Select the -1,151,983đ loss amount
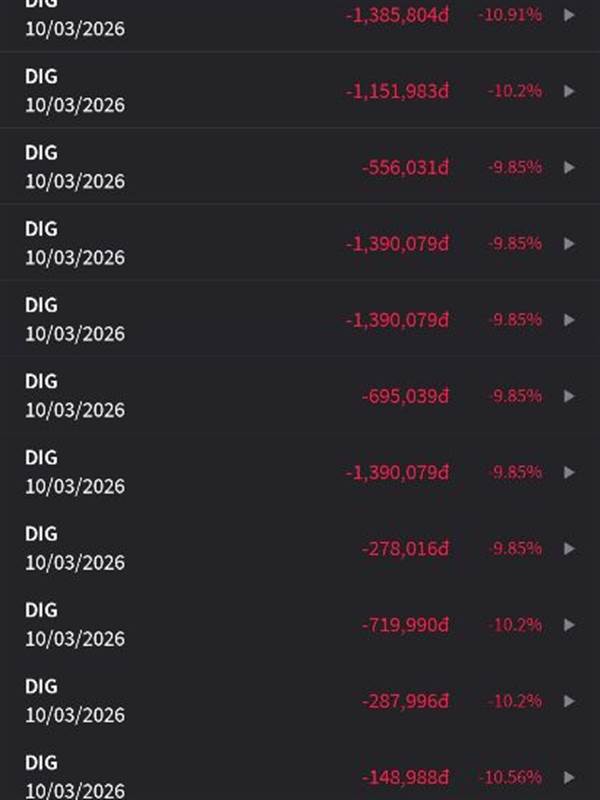Viewport: 600px width, 800px height. tap(397, 91)
